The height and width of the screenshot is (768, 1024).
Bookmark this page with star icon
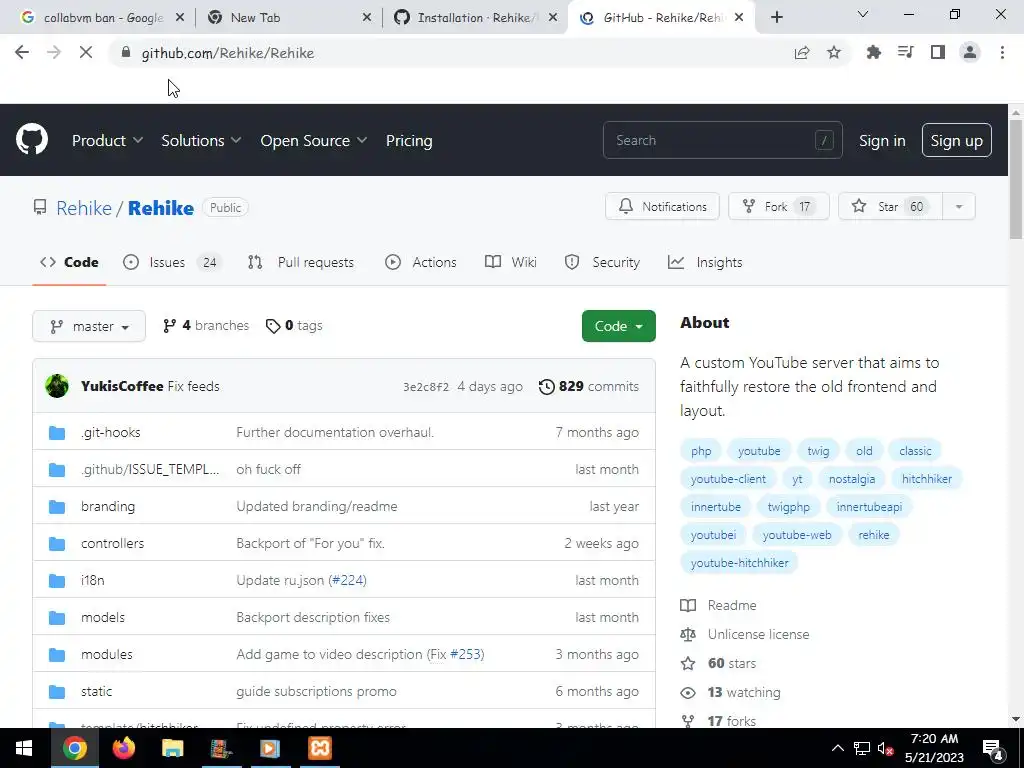point(834,53)
